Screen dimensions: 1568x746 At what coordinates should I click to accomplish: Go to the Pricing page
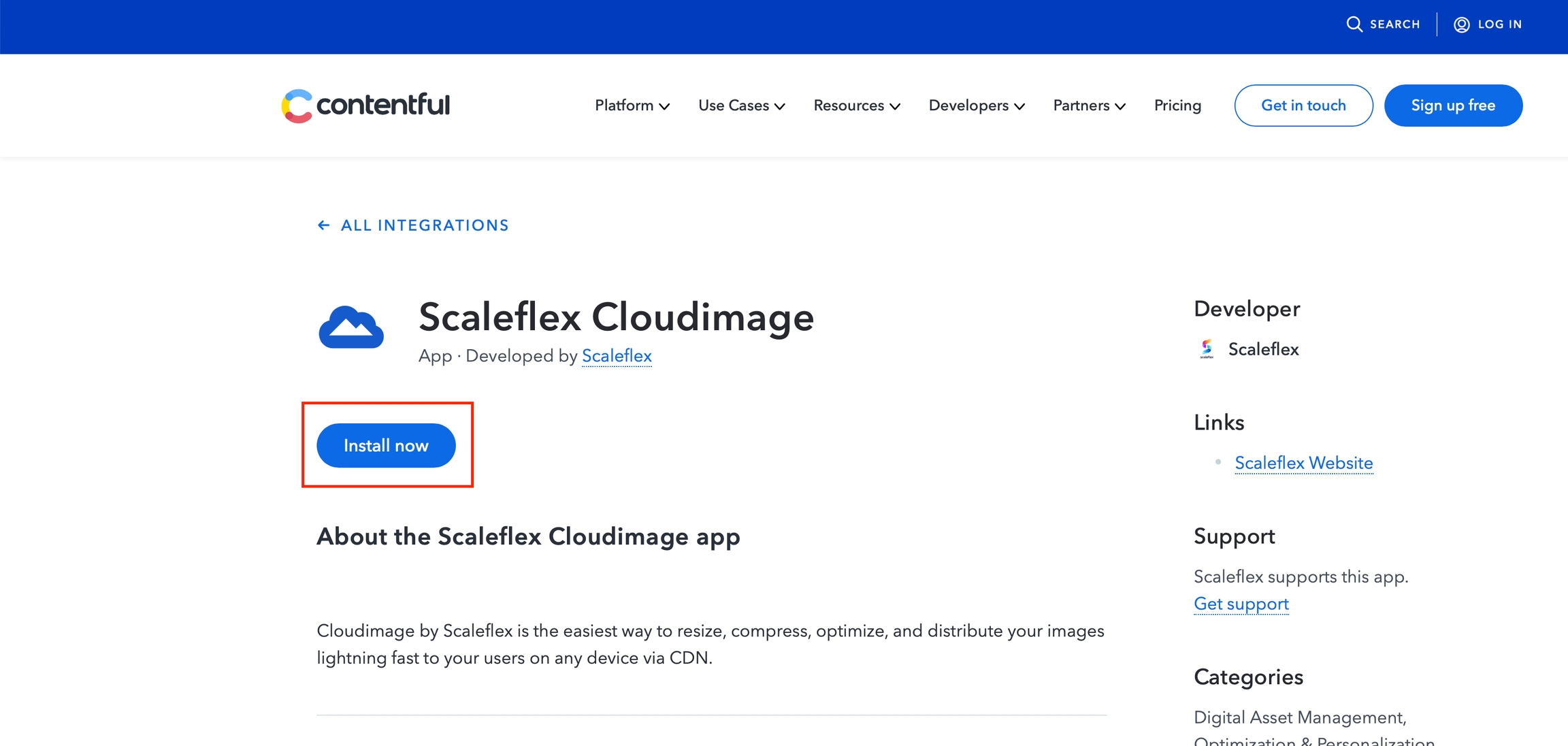[1177, 106]
